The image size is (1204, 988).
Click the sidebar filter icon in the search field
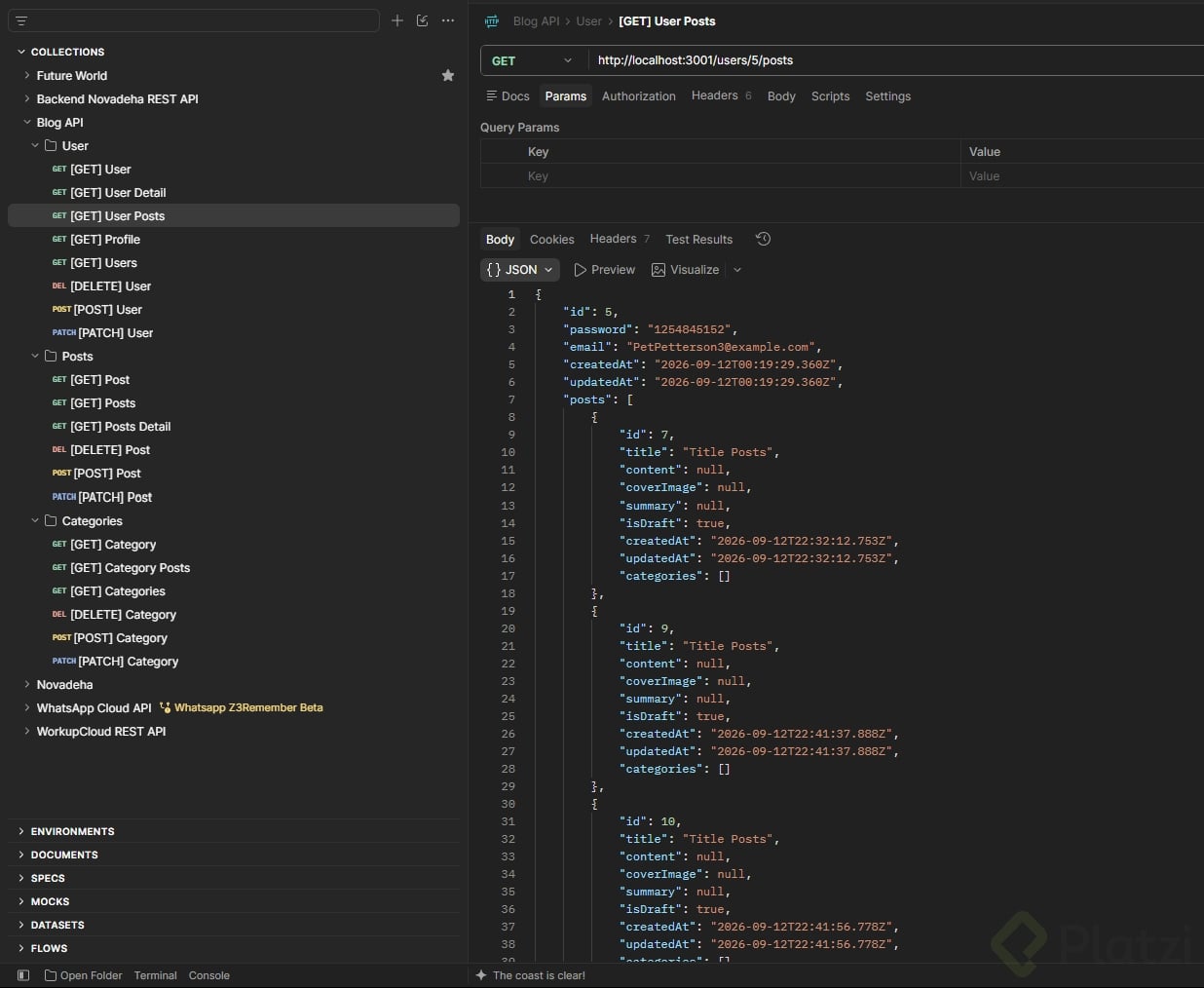click(x=21, y=20)
